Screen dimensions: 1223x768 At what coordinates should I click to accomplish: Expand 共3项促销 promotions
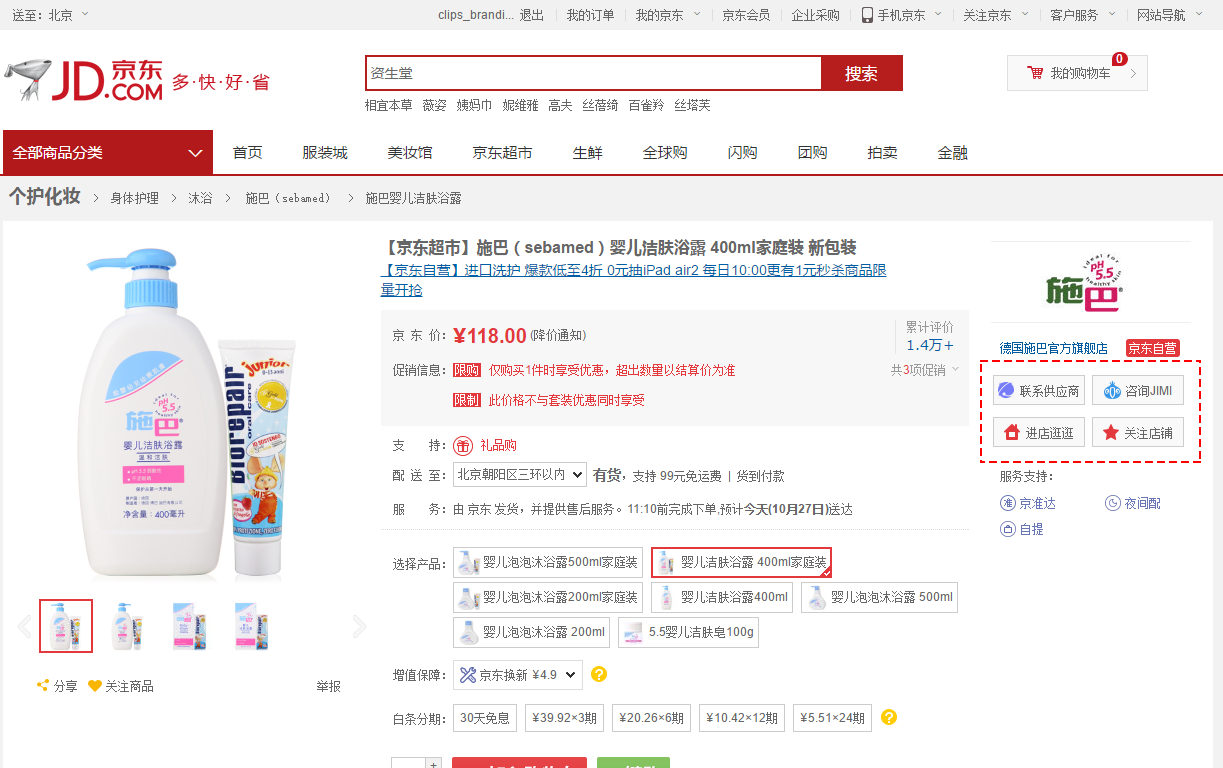[925, 370]
